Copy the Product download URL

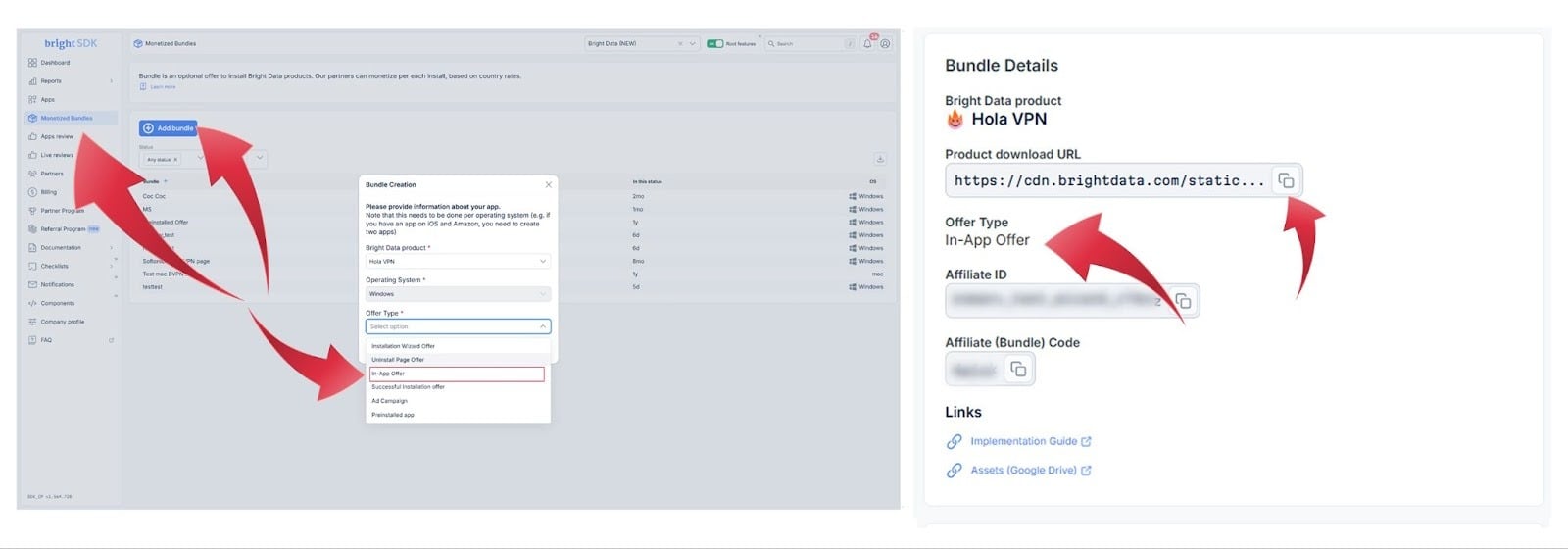[1286, 180]
